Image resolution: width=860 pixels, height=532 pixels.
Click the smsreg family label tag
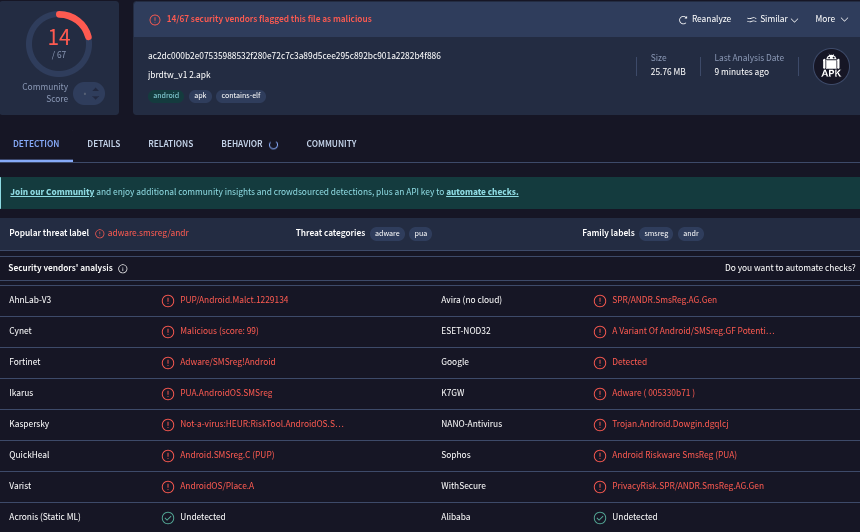[x=656, y=234]
